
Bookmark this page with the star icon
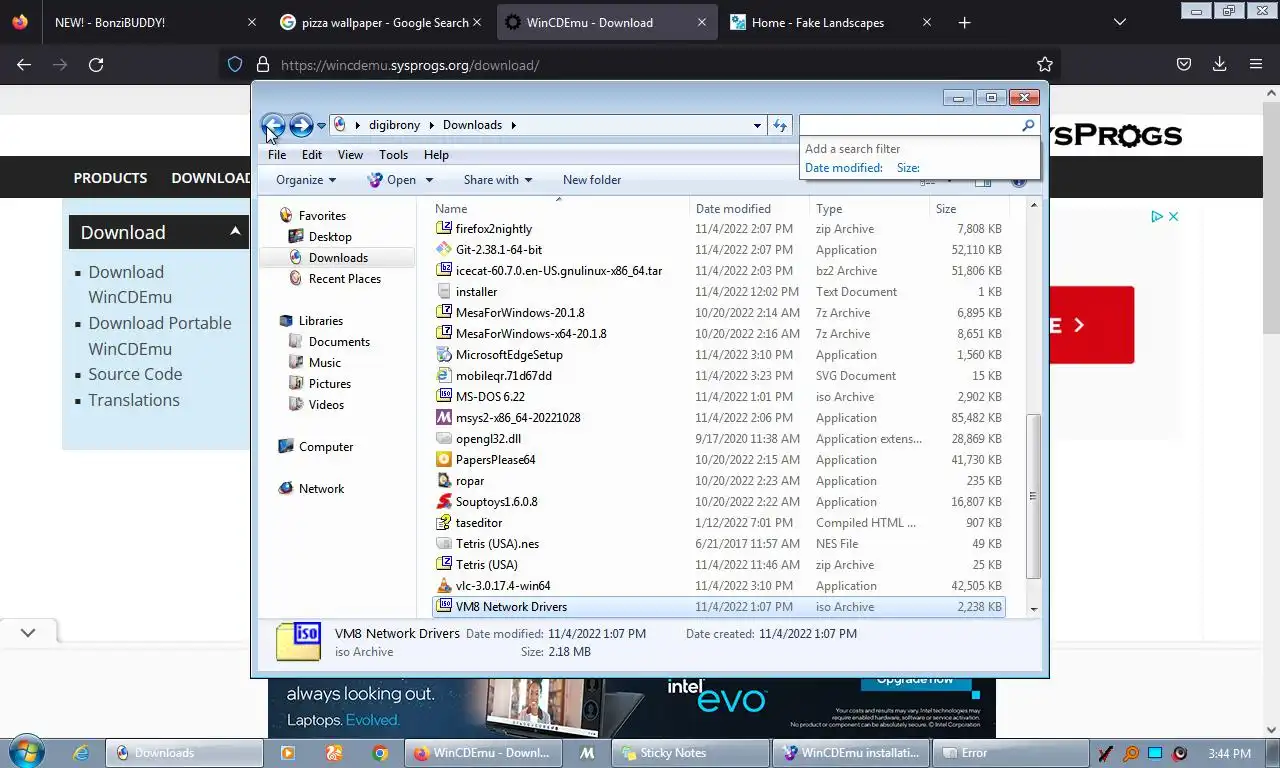tap(1045, 64)
